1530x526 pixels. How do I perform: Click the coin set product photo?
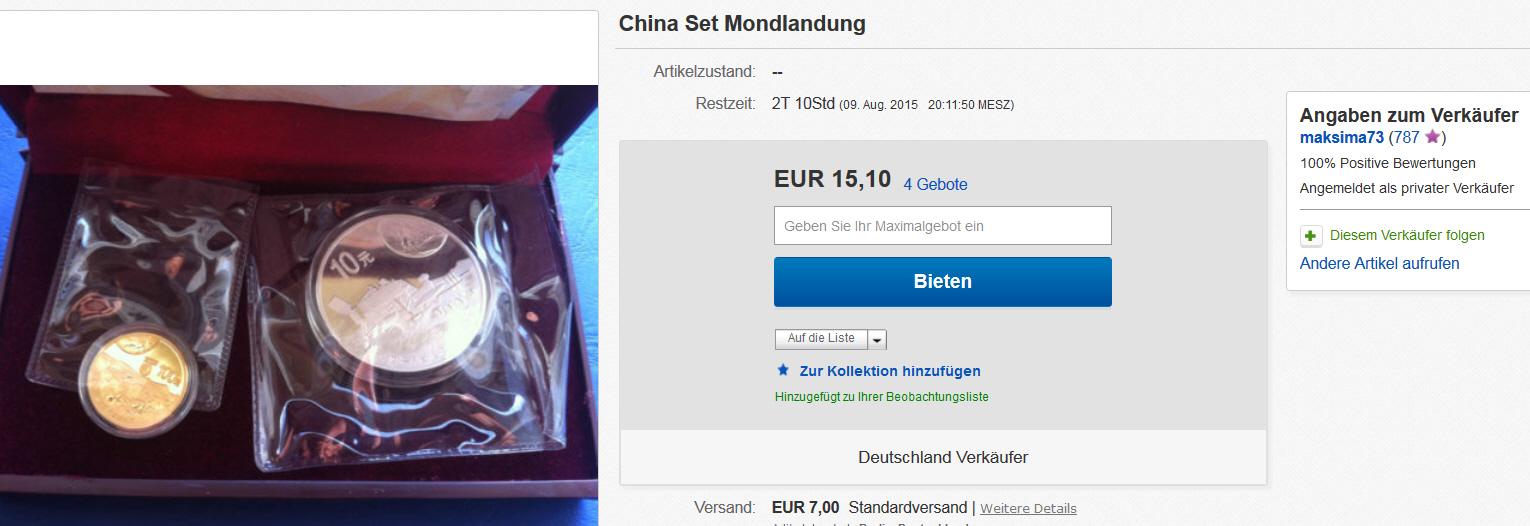(299, 305)
